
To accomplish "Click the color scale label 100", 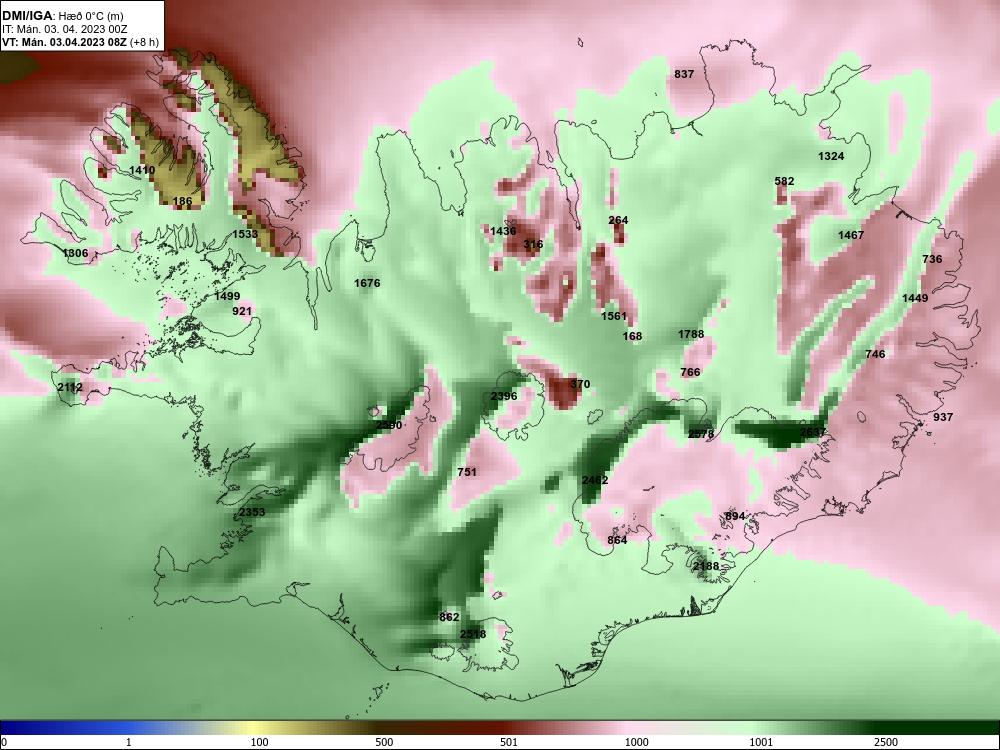I will pos(259,742).
